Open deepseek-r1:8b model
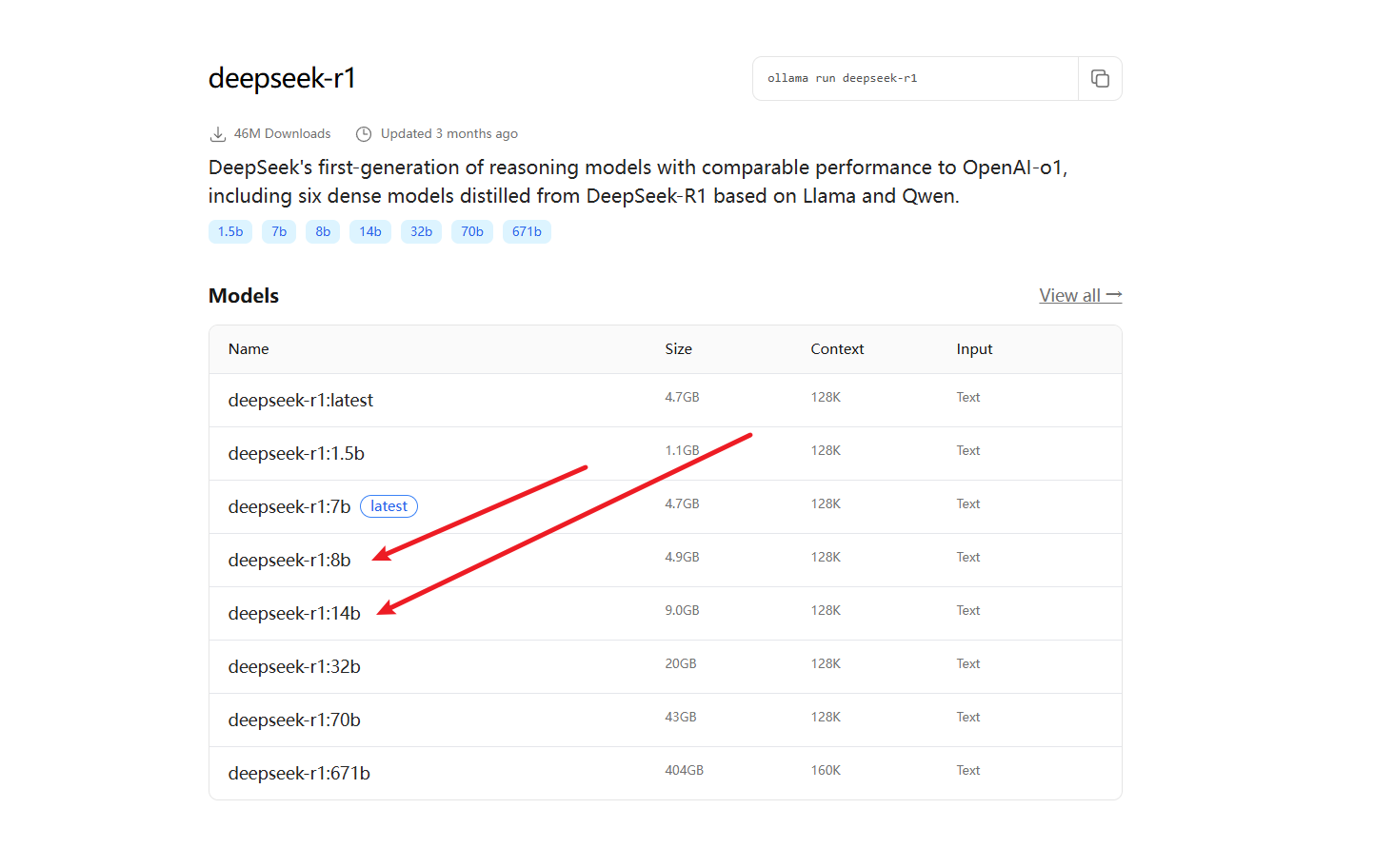Image resolution: width=1375 pixels, height=868 pixels. click(x=289, y=561)
